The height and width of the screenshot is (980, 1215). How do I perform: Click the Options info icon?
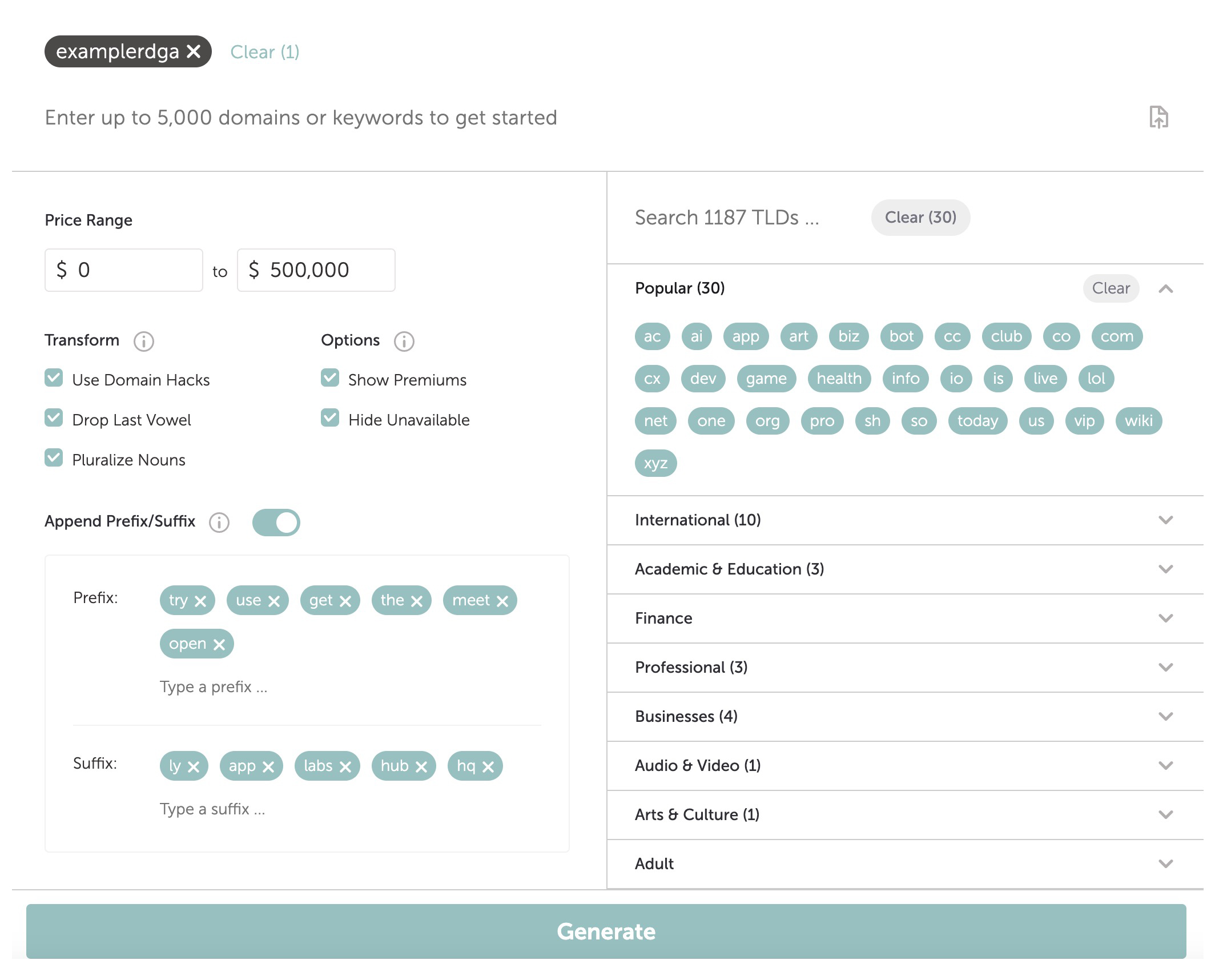click(404, 342)
